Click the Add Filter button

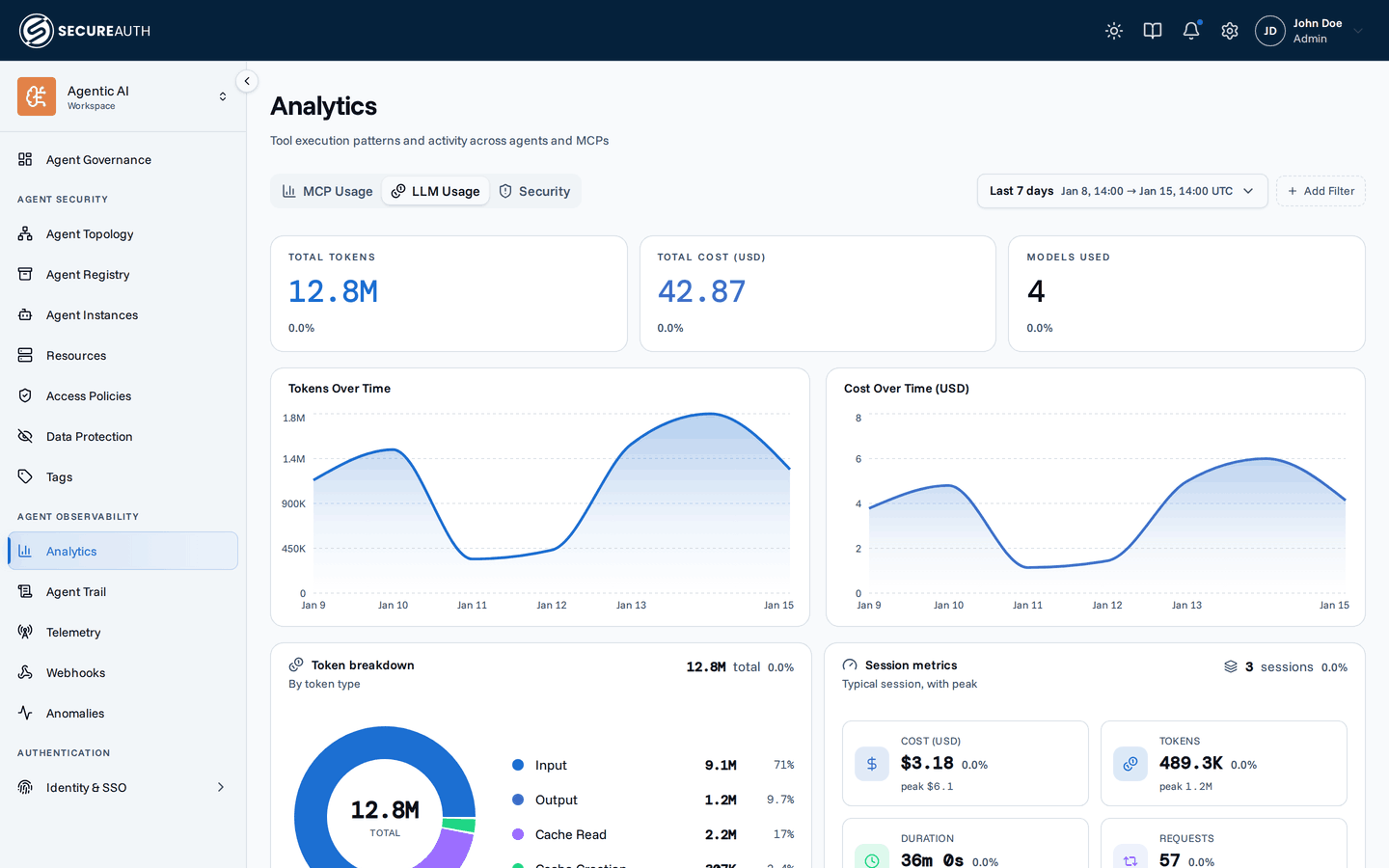(x=1321, y=191)
